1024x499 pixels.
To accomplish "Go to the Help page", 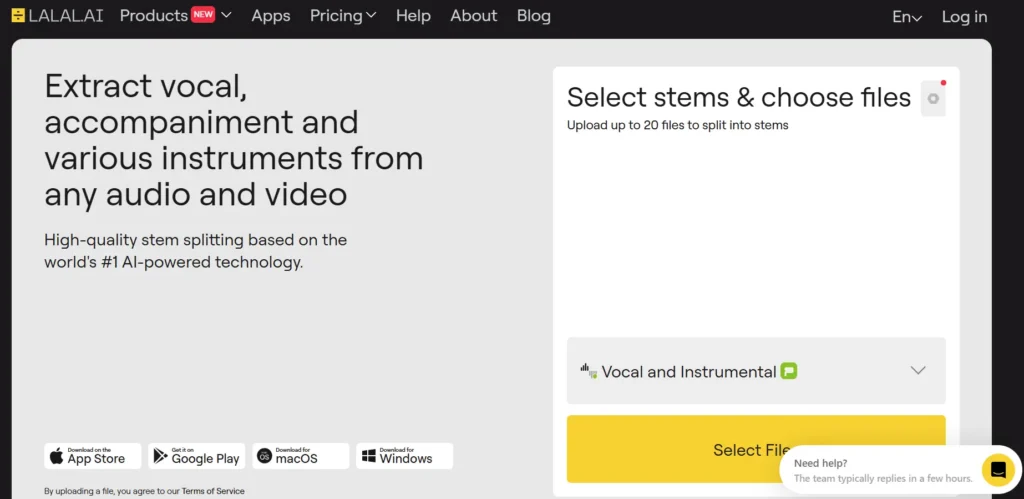I will (x=413, y=16).
